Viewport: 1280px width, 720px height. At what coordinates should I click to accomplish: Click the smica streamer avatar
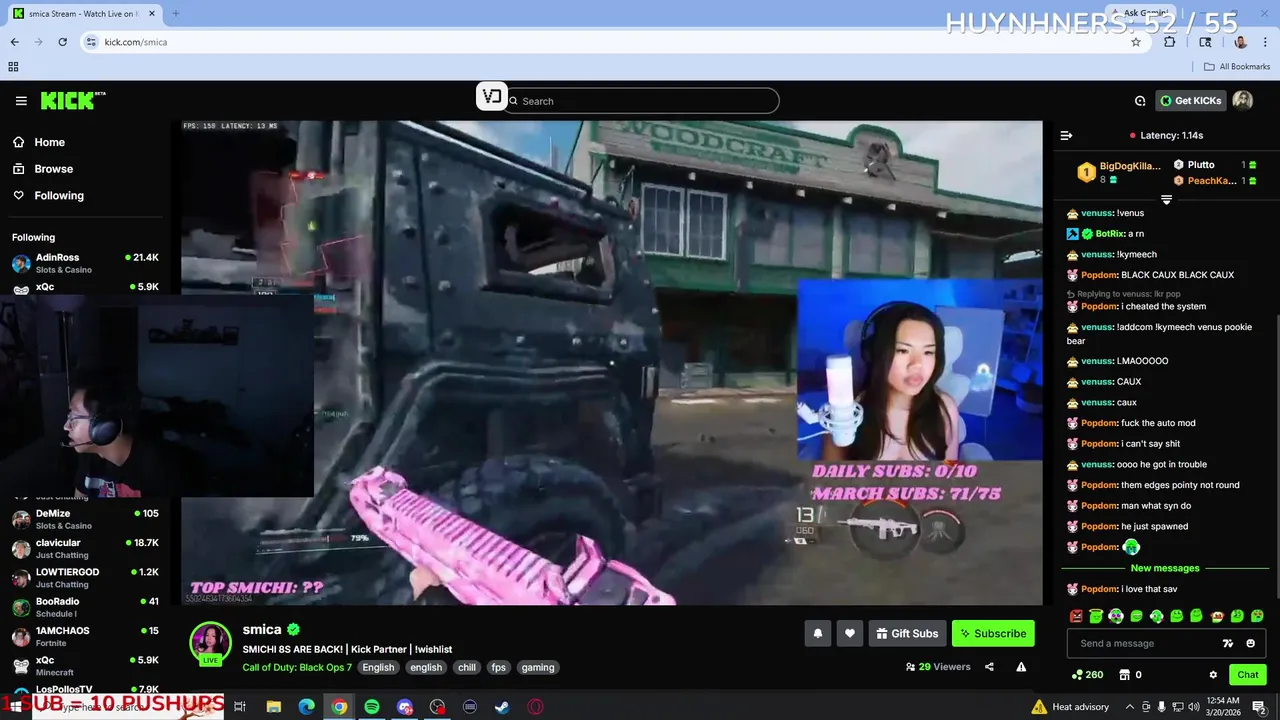pos(211,643)
